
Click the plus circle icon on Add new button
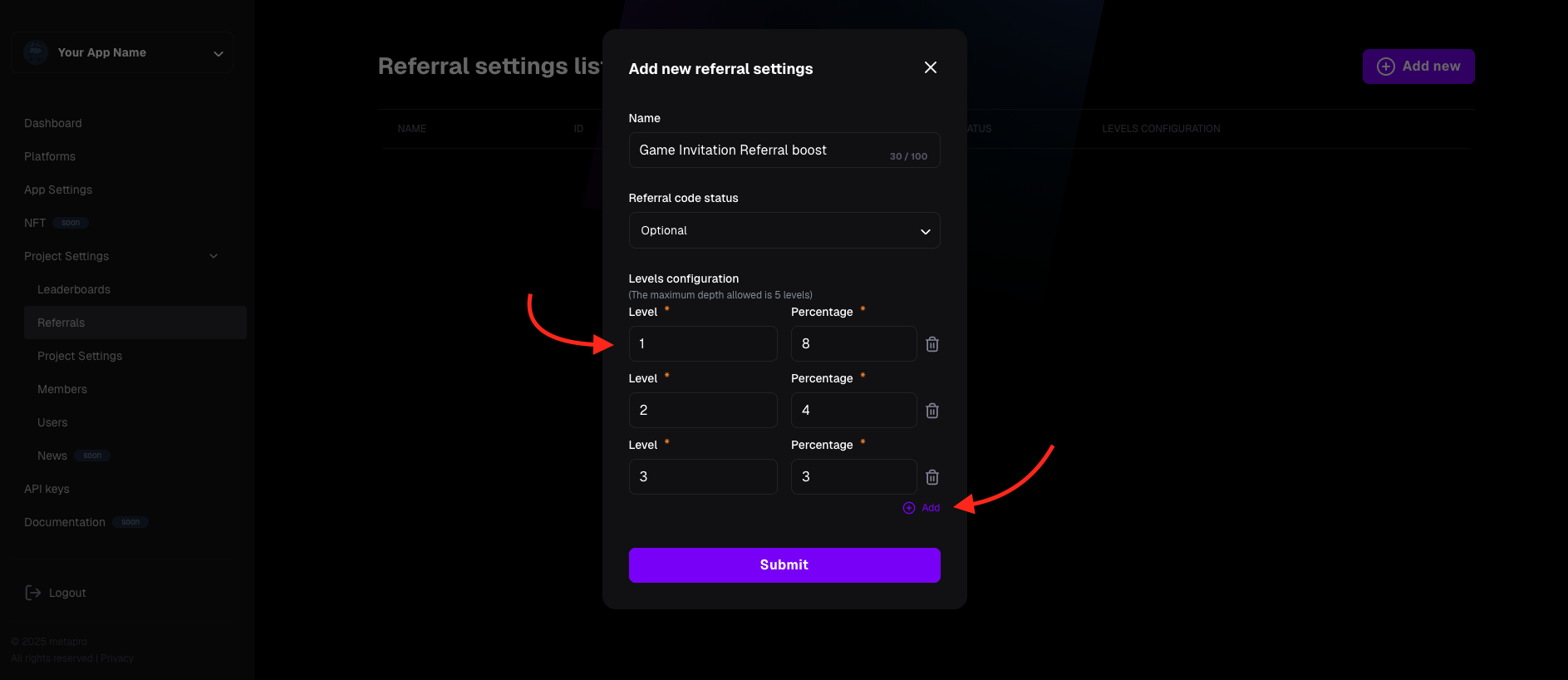[x=1386, y=67]
